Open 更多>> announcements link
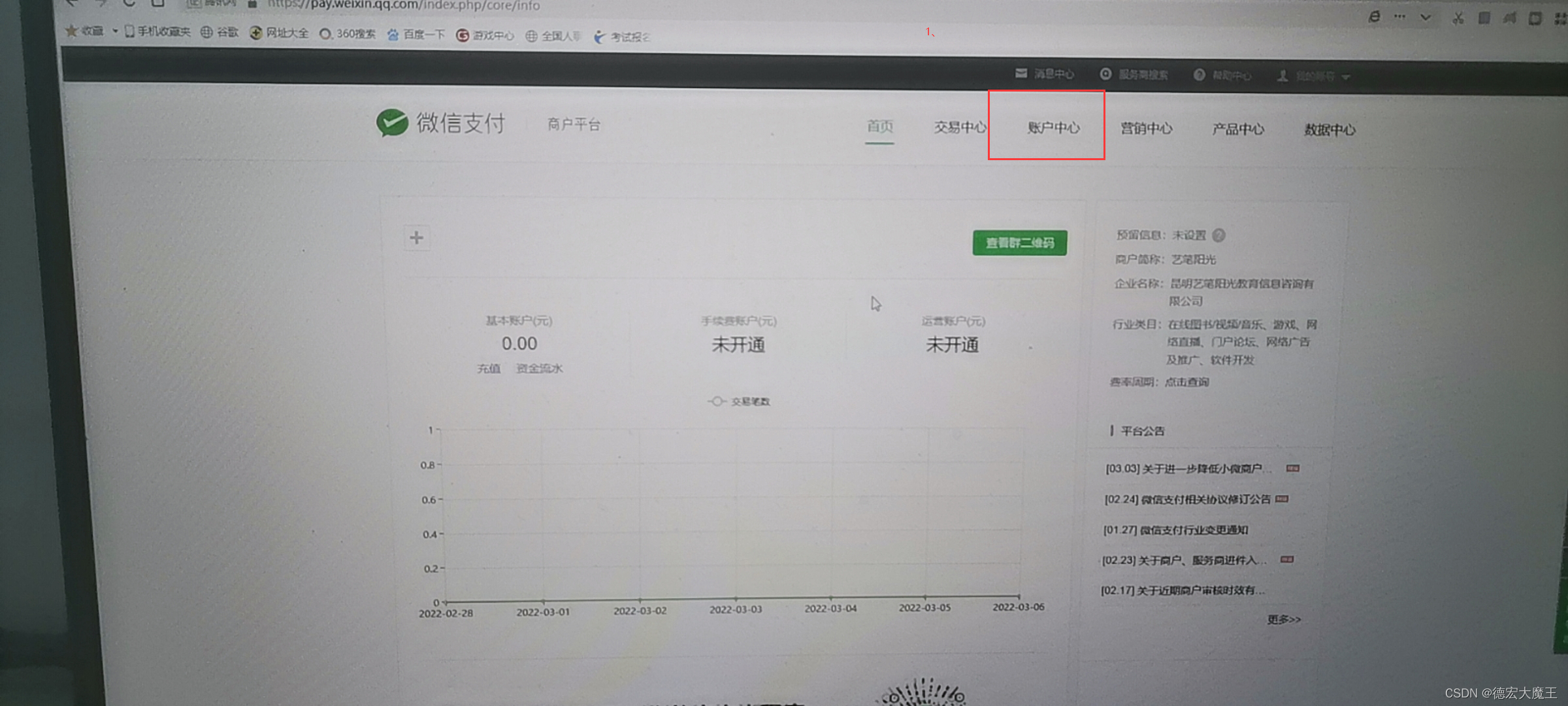Image resolution: width=1568 pixels, height=706 pixels. tap(1283, 619)
